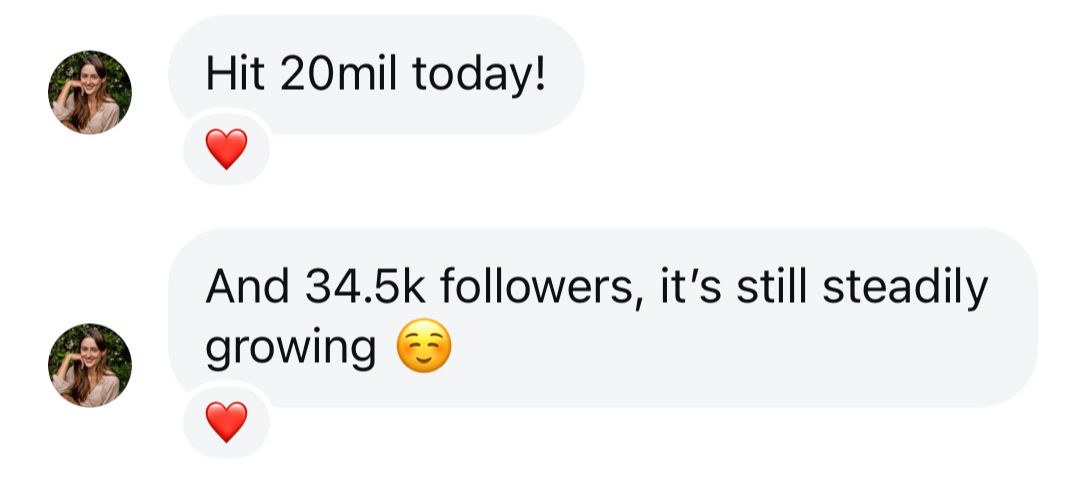Click the word 'growing' on the second line
Image resolution: width=1072 pixels, height=479 pixels.
[x=291, y=348]
